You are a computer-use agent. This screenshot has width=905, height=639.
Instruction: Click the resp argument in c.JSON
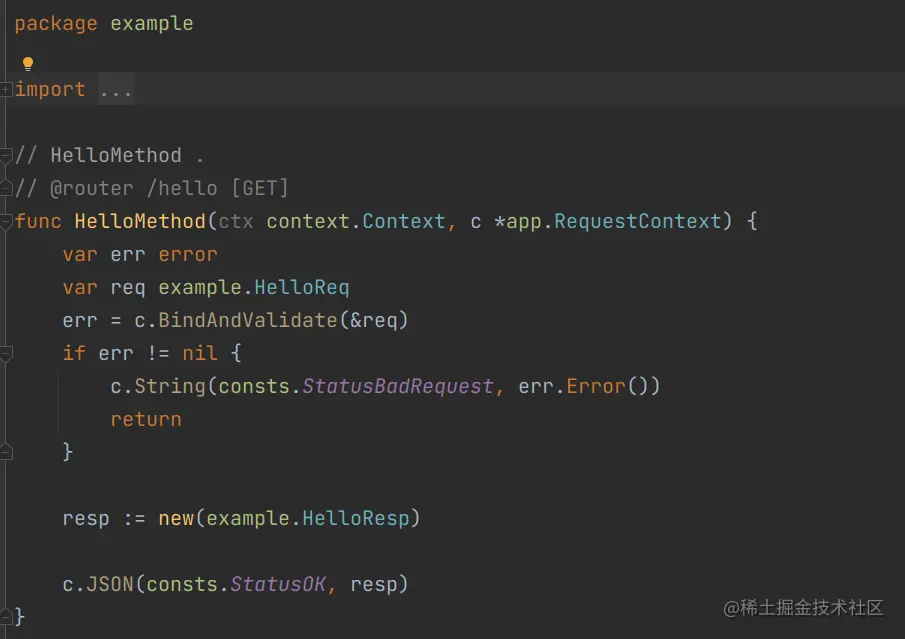click(374, 585)
